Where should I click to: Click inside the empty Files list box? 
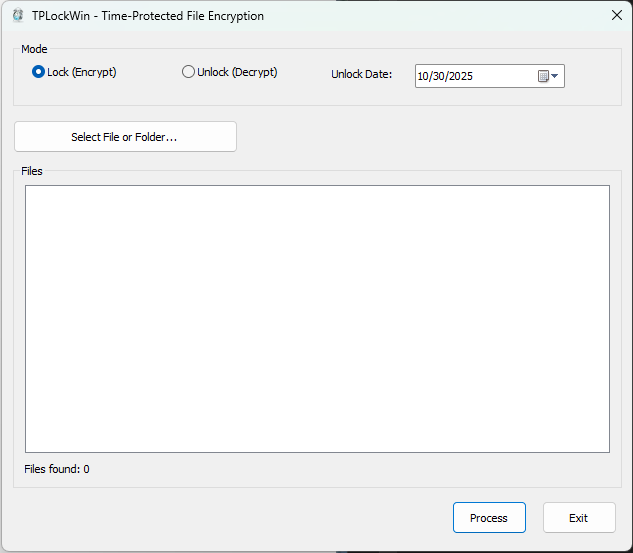pos(317,318)
